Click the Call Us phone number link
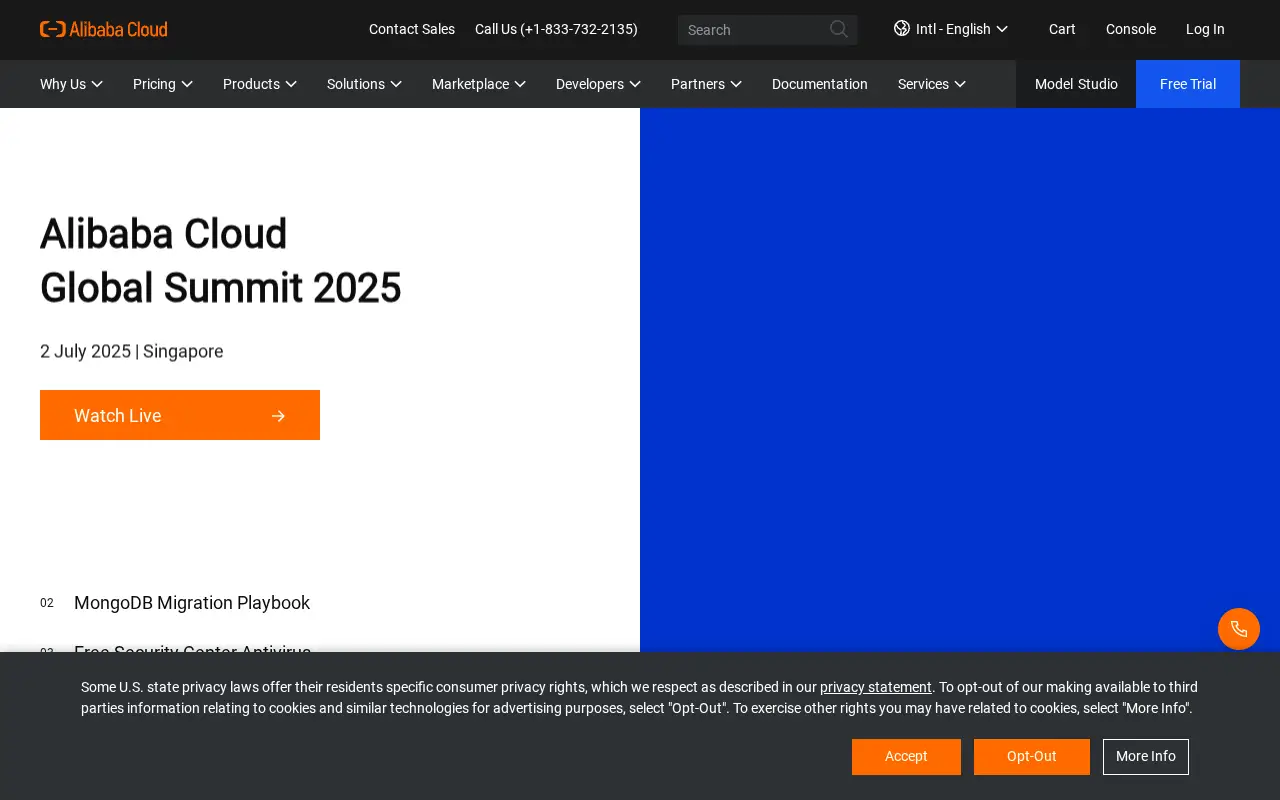 [x=556, y=29]
